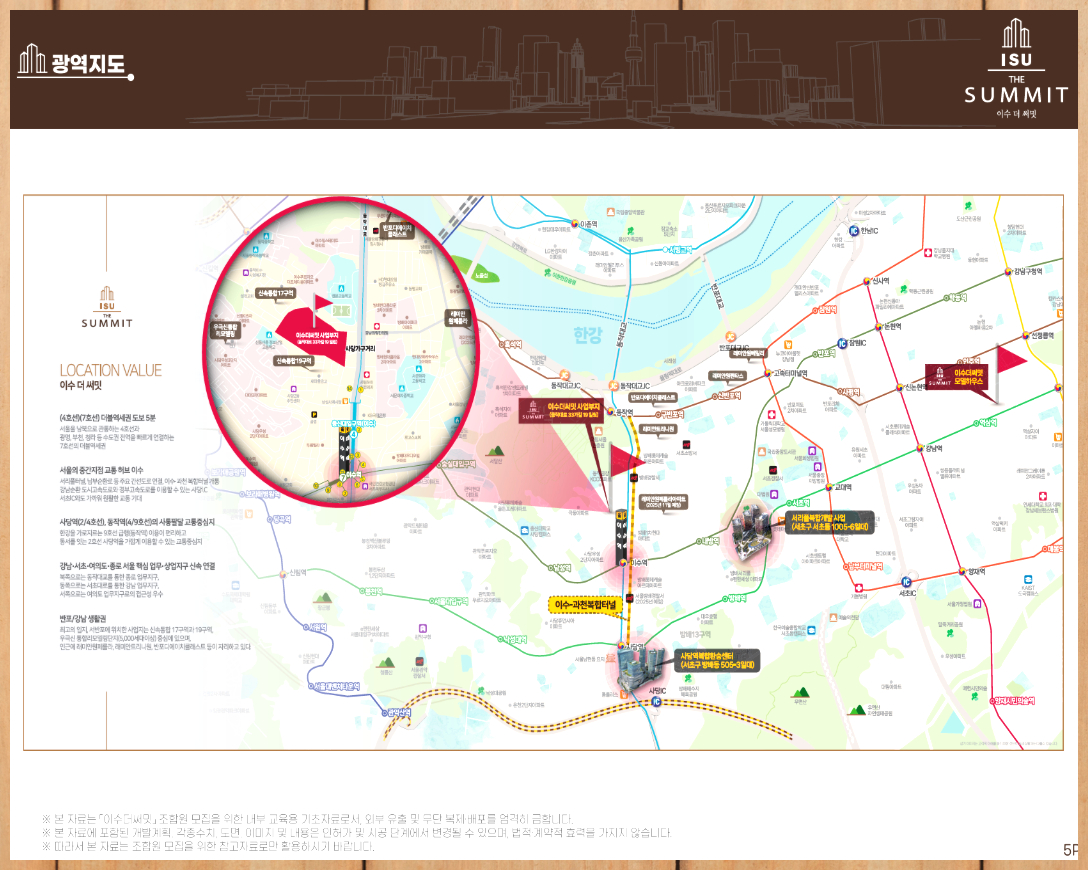This screenshot has height=870, width=1088.
Task: Click the 이수더써밋 모델하우스 callout label
Action: click(957, 377)
